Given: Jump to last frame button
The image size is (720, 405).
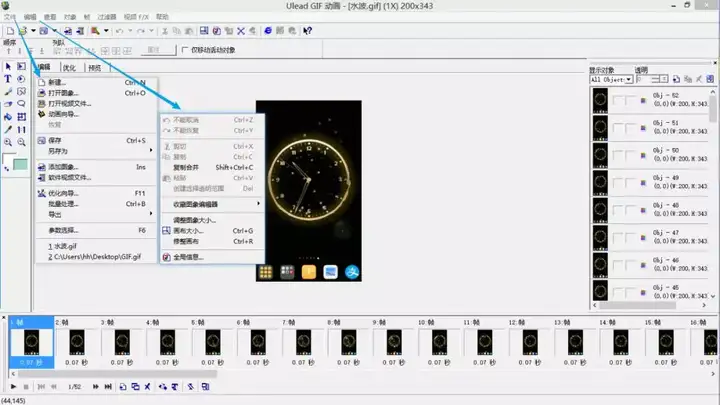Looking at the screenshot, I should pos(108,387).
